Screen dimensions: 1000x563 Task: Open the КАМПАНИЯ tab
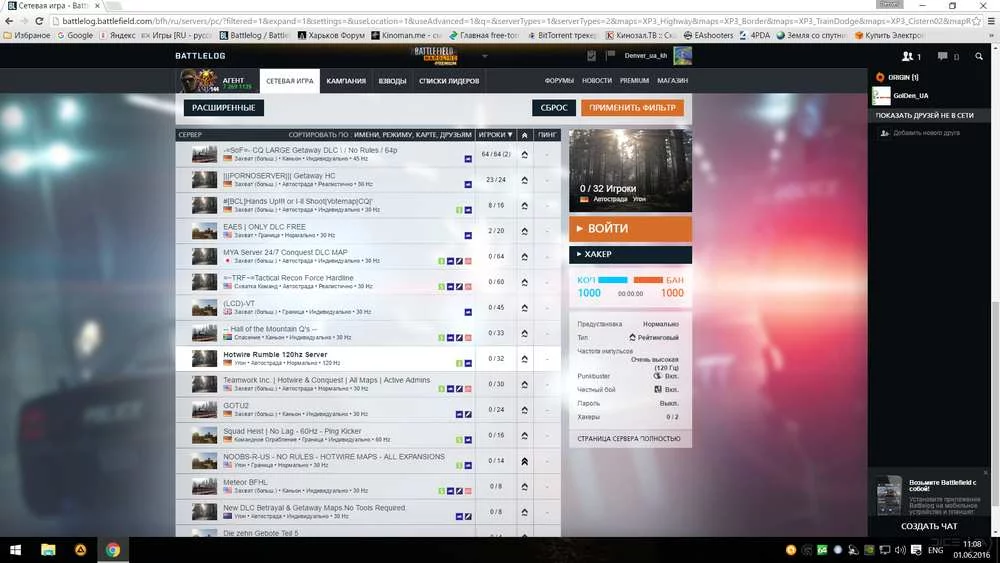pyautogui.click(x=346, y=81)
